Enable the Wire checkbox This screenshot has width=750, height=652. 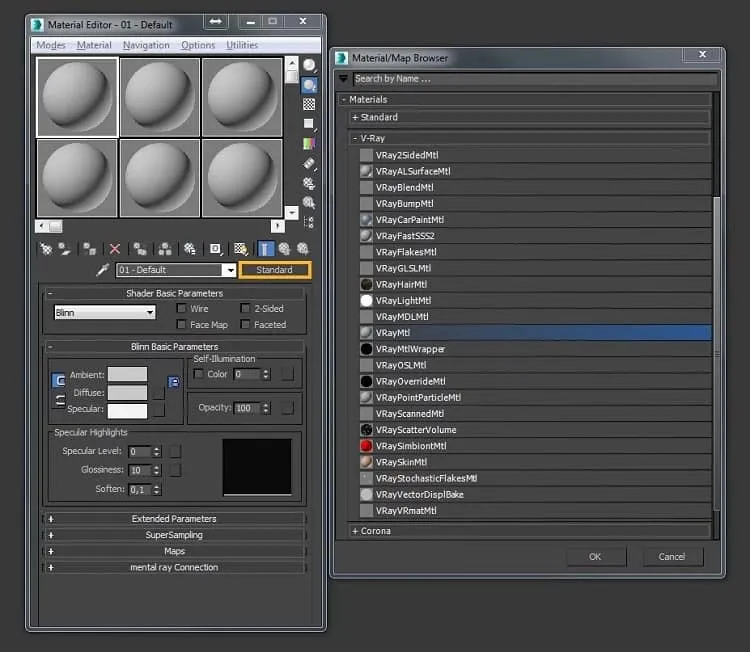(x=181, y=308)
